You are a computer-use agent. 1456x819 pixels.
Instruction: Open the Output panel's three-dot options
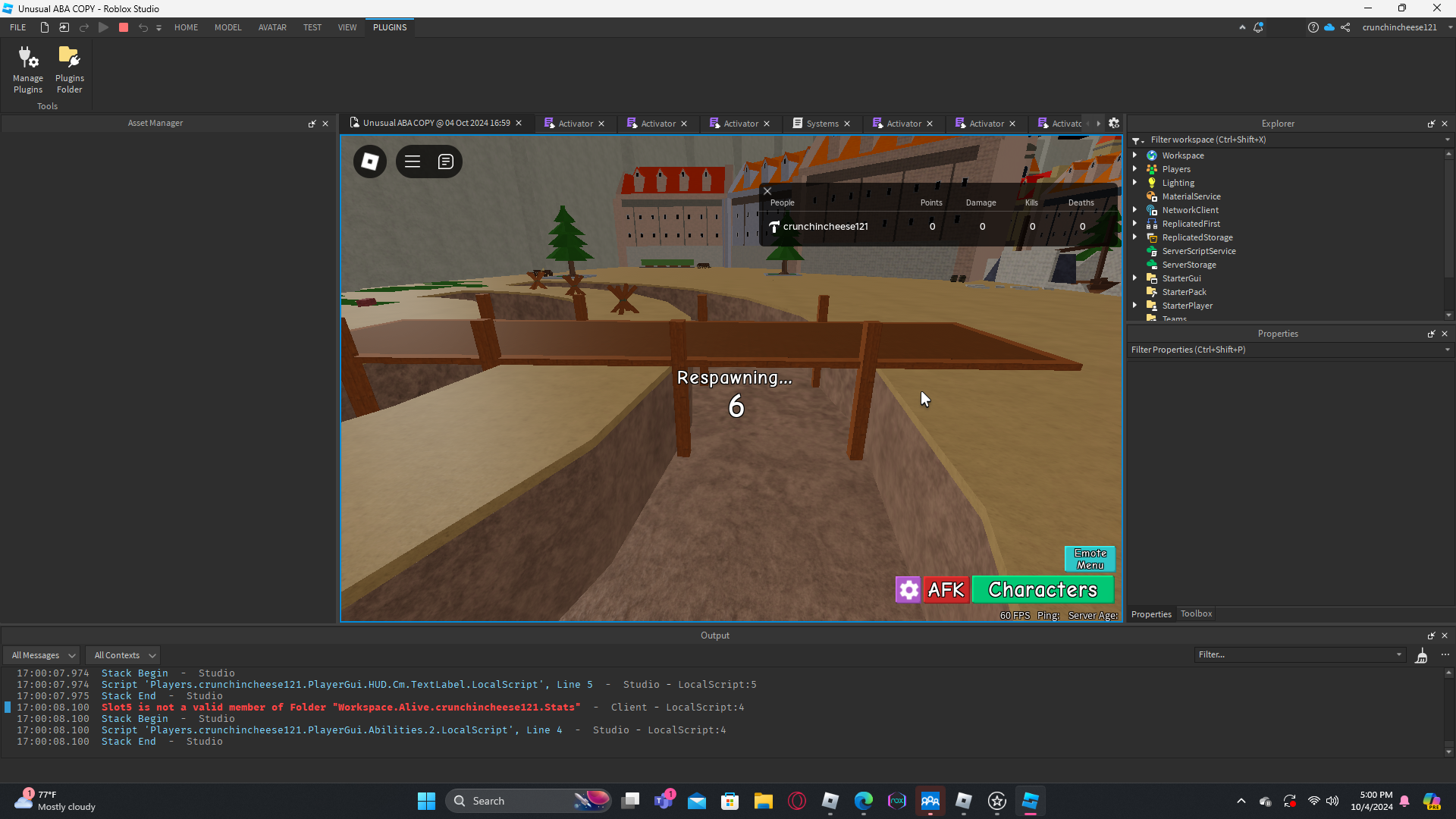[1445, 654]
